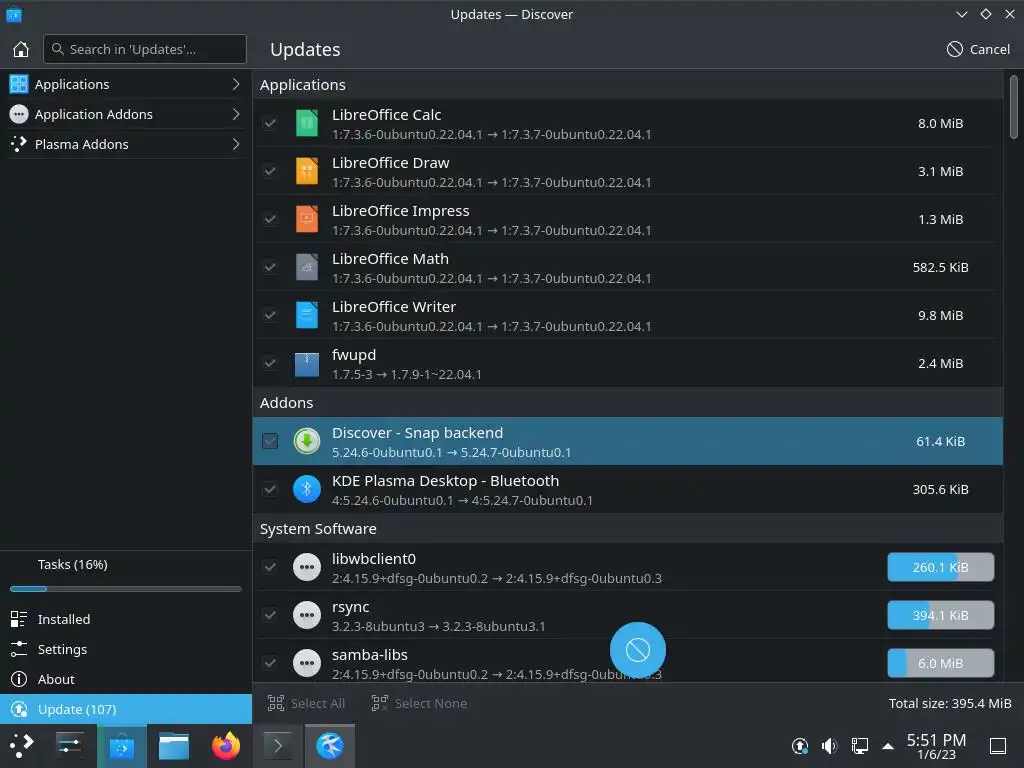Image resolution: width=1024 pixels, height=768 pixels.
Task: Toggle the KDE Plasma Desktop Bluetooth checkbox
Action: 270,489
